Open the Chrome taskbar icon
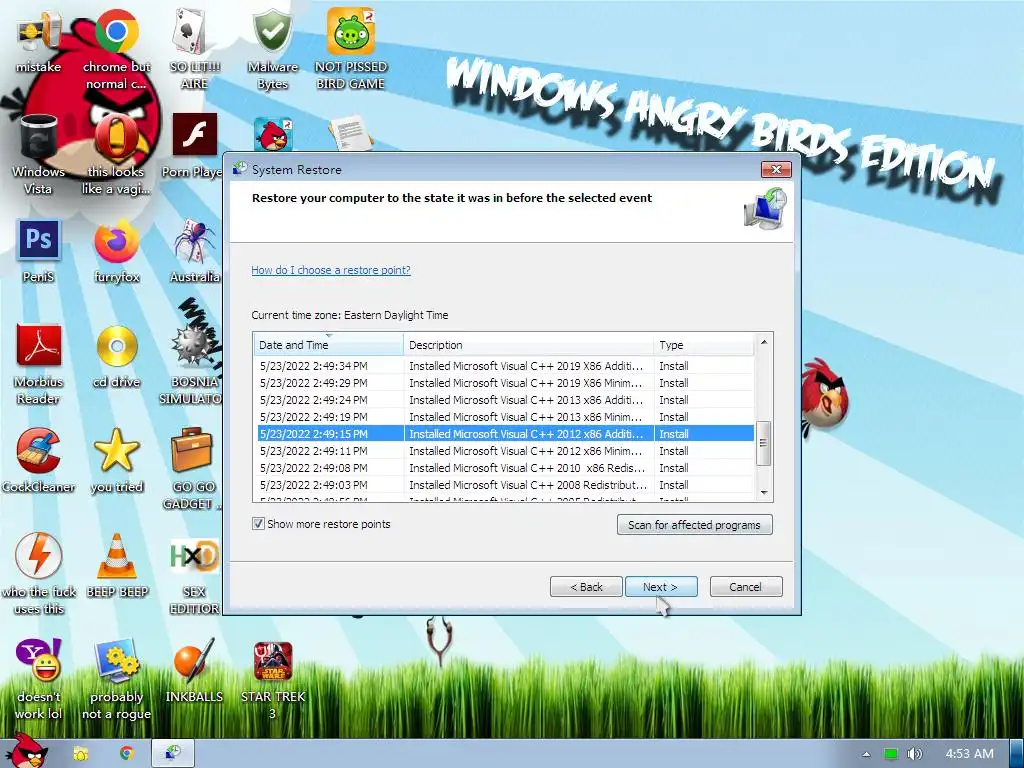The height and width of the screenshot is (768, 1024). [x=126, y=753]
